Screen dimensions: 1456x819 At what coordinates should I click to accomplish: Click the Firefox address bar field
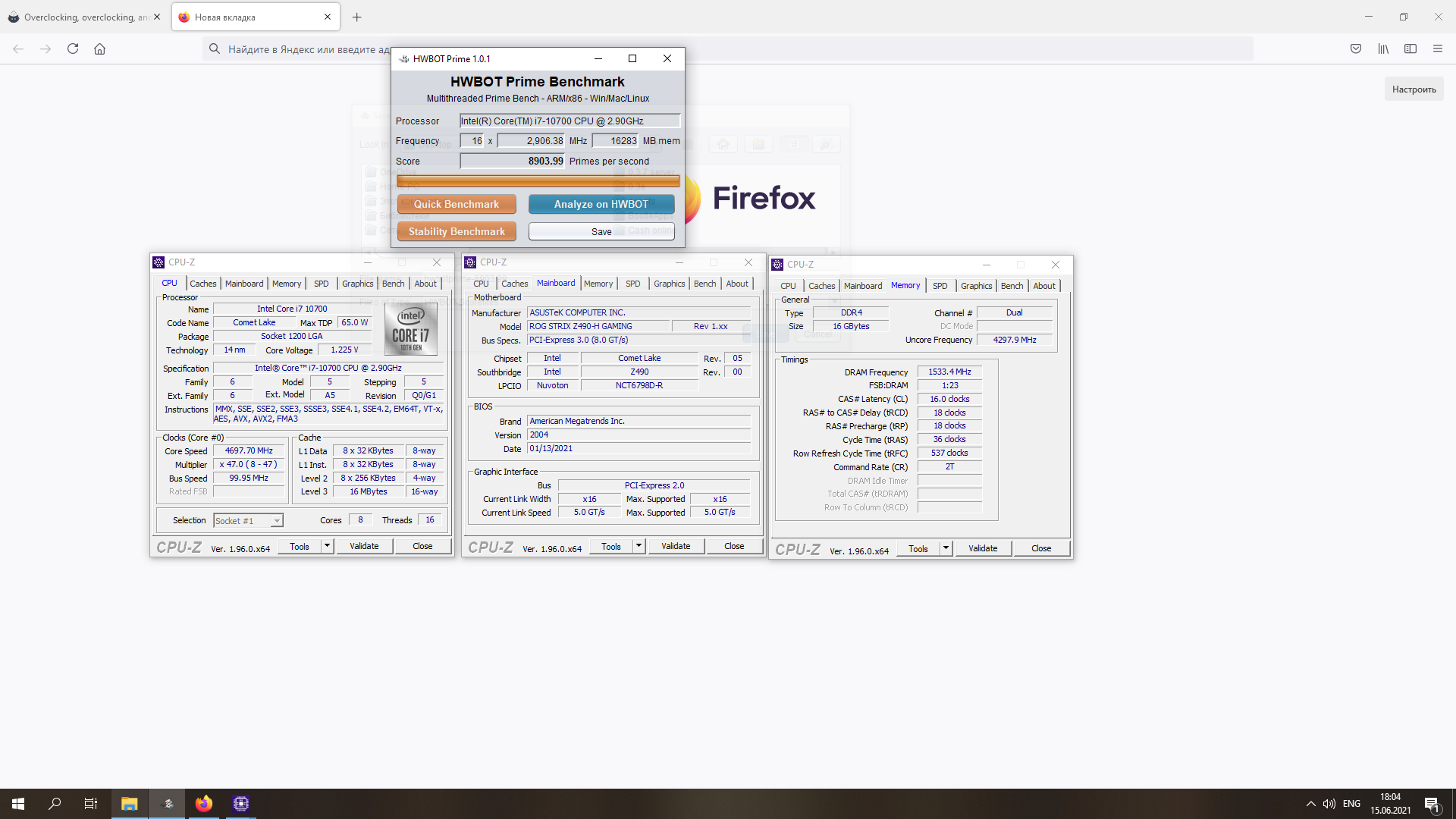point(728,49)
